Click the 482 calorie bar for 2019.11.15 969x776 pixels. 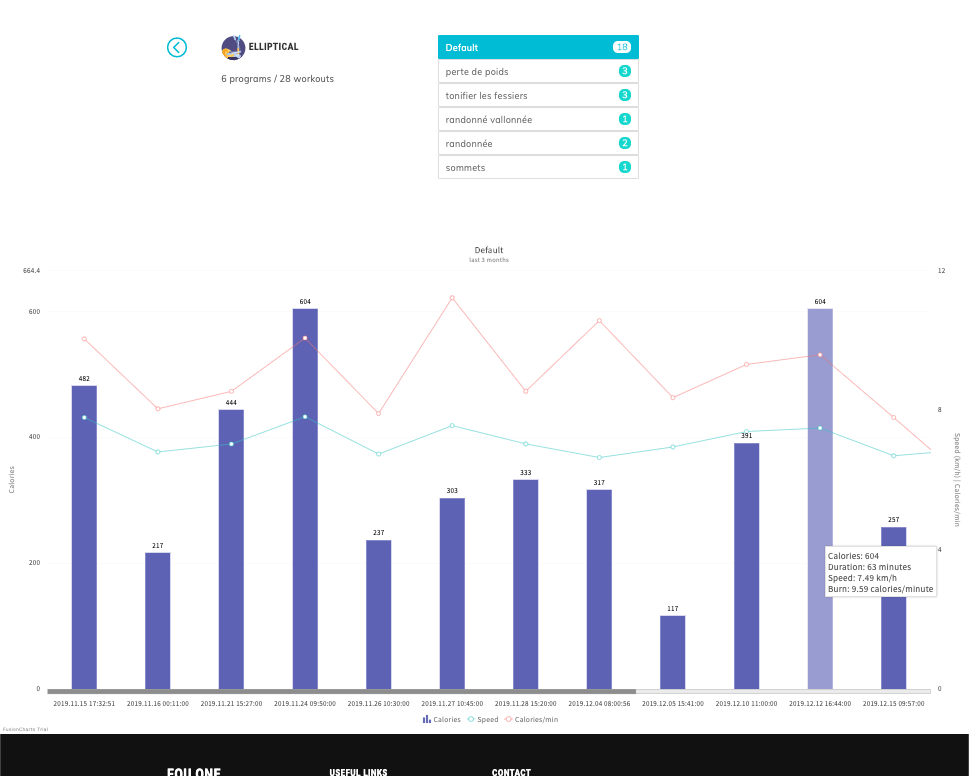pos(84,537)
